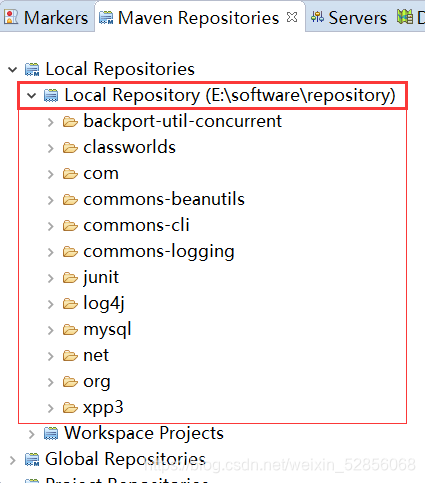Click the Servers tab icon
This screenshot has width=425, height=483.
[x=317, y=17]
